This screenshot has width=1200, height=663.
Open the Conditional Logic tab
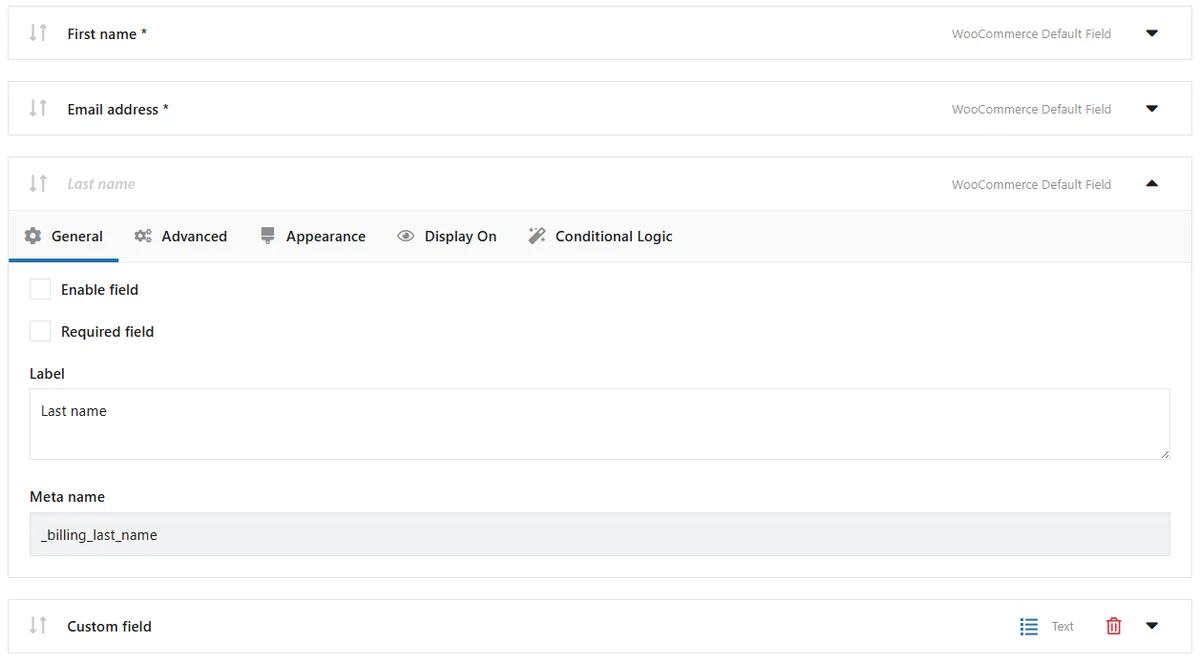pyautogui.click(x=600, y=237)
